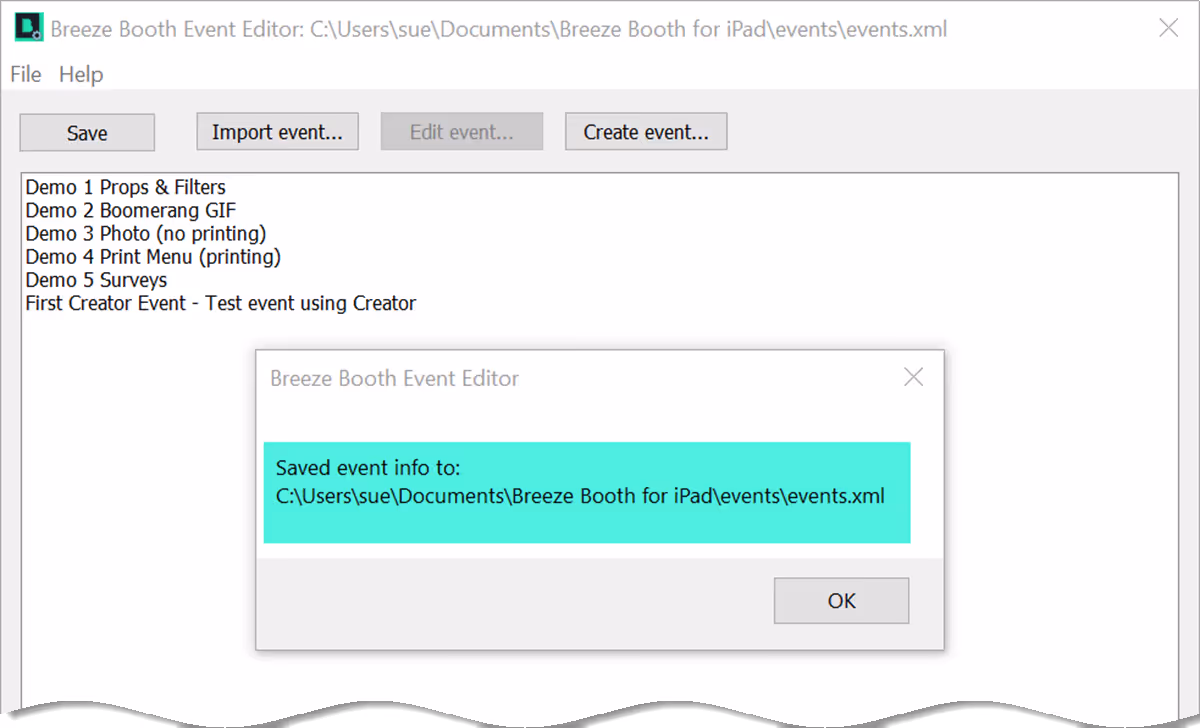Click the Save button
Screen dimensions: 1200x728
[x=87, y=133]
